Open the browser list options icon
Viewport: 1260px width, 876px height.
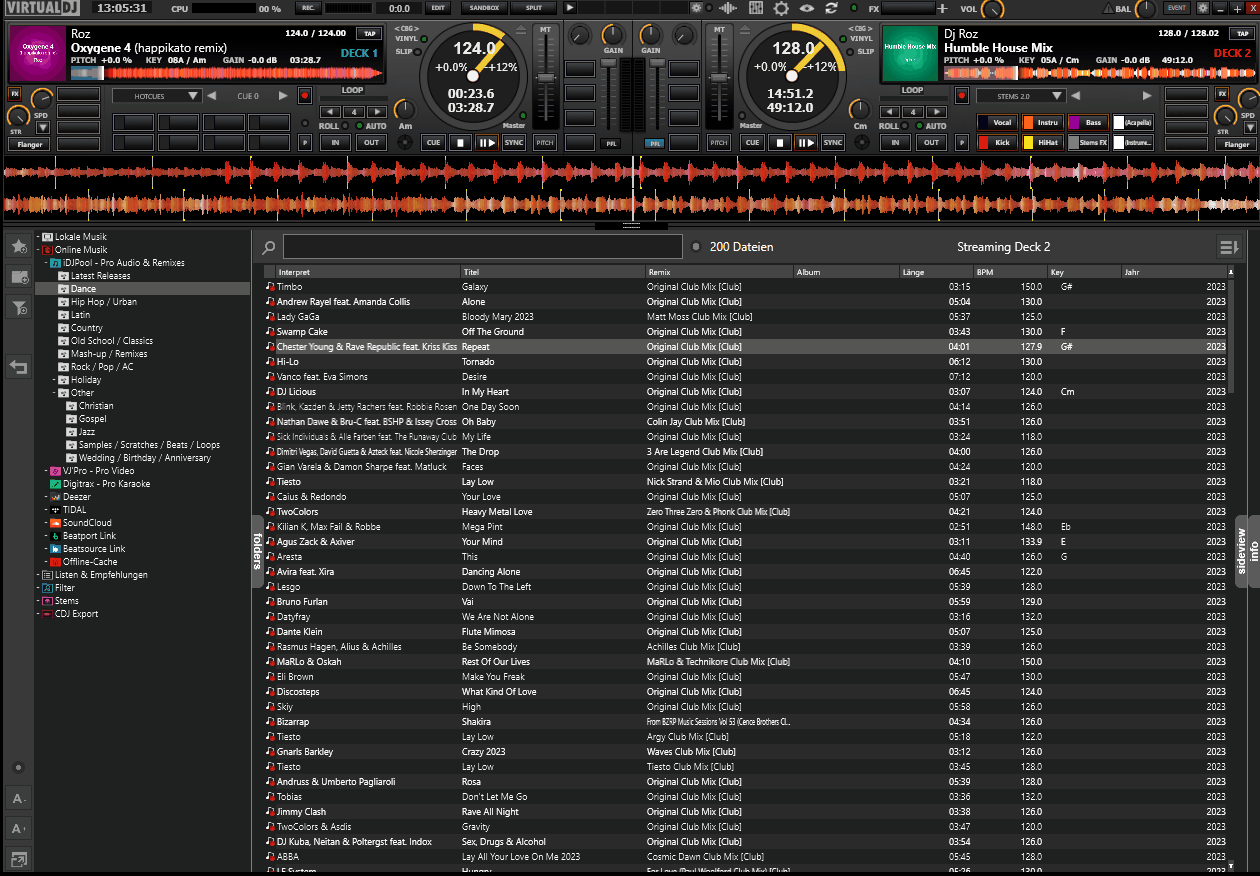point(1229,247)
